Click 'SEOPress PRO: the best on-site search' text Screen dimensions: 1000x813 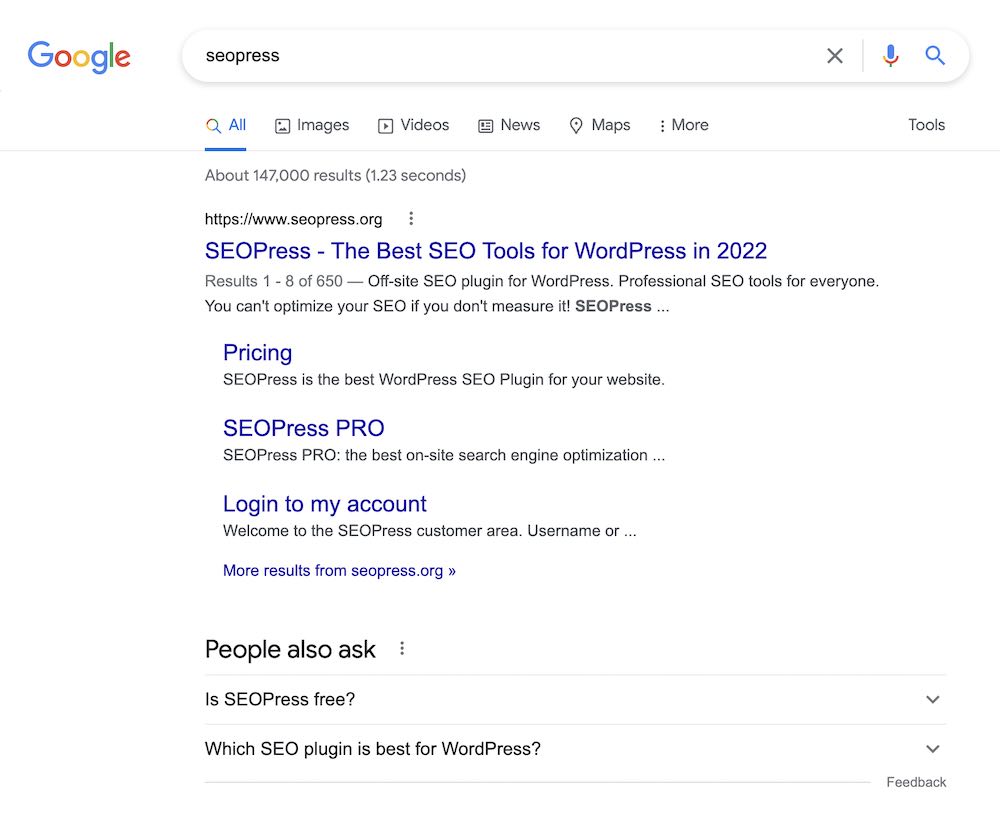pos(444,455)
